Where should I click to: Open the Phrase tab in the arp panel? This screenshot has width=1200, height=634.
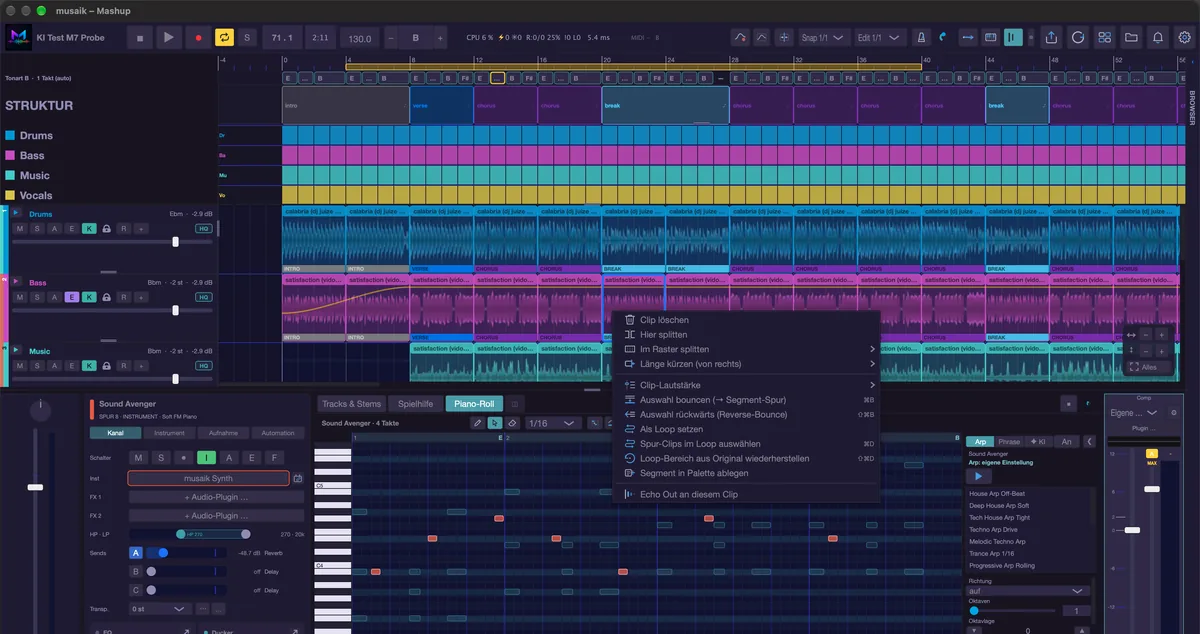pos(1009,441)
